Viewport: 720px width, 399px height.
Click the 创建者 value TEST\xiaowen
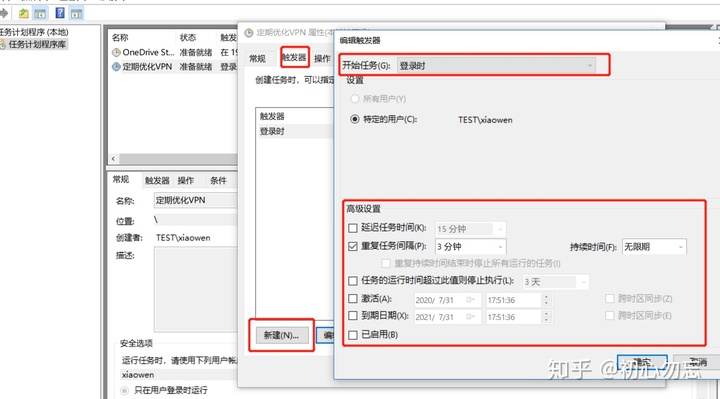[183, 238]
